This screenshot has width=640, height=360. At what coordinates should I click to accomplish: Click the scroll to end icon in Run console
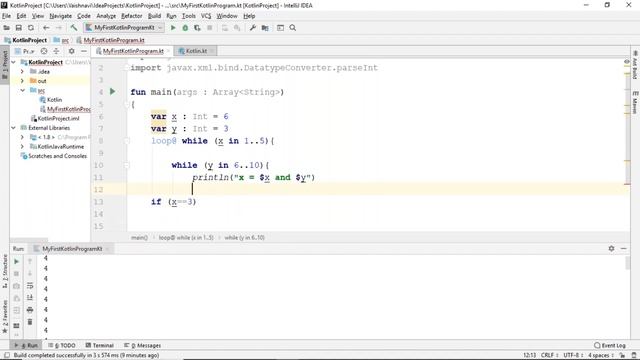pos(30,298)
